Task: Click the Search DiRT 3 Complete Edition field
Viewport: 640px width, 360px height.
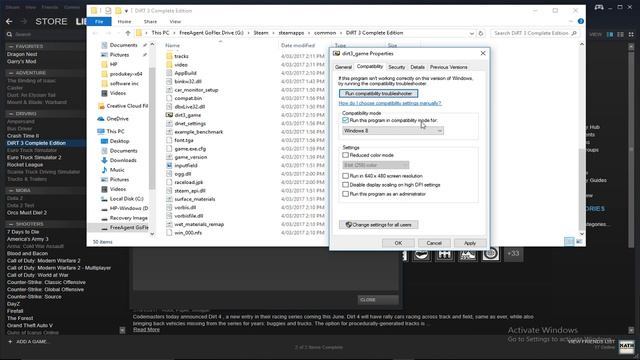Action: tap(535, 33)
